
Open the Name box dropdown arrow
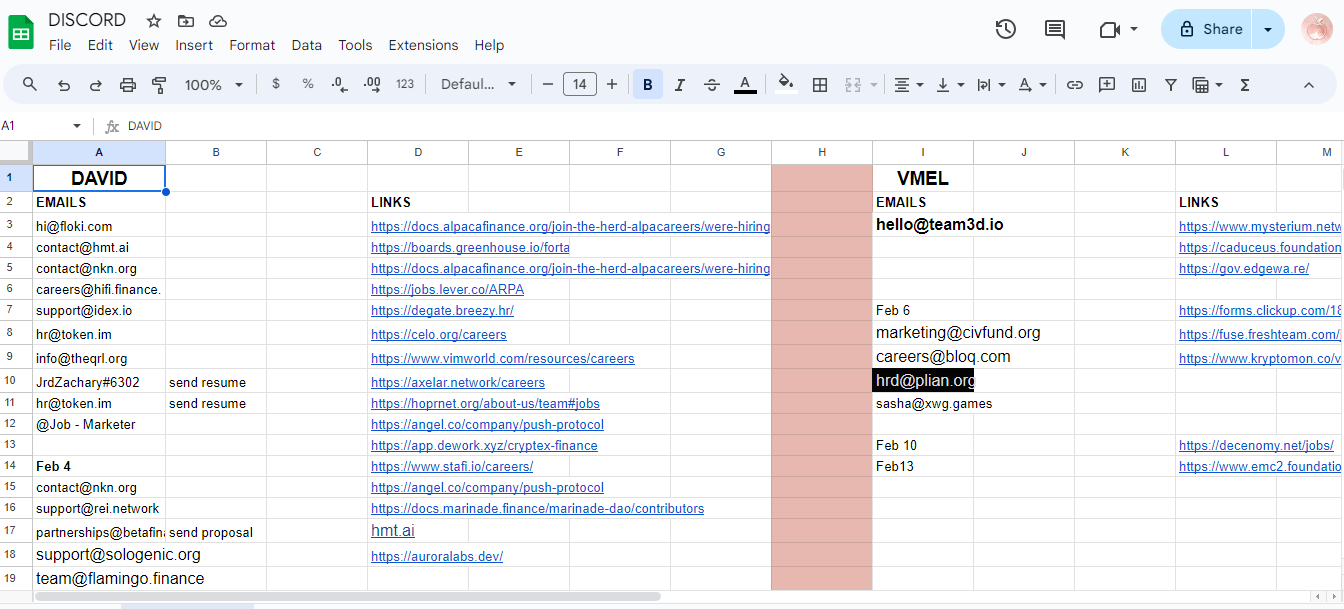[77, 126]
